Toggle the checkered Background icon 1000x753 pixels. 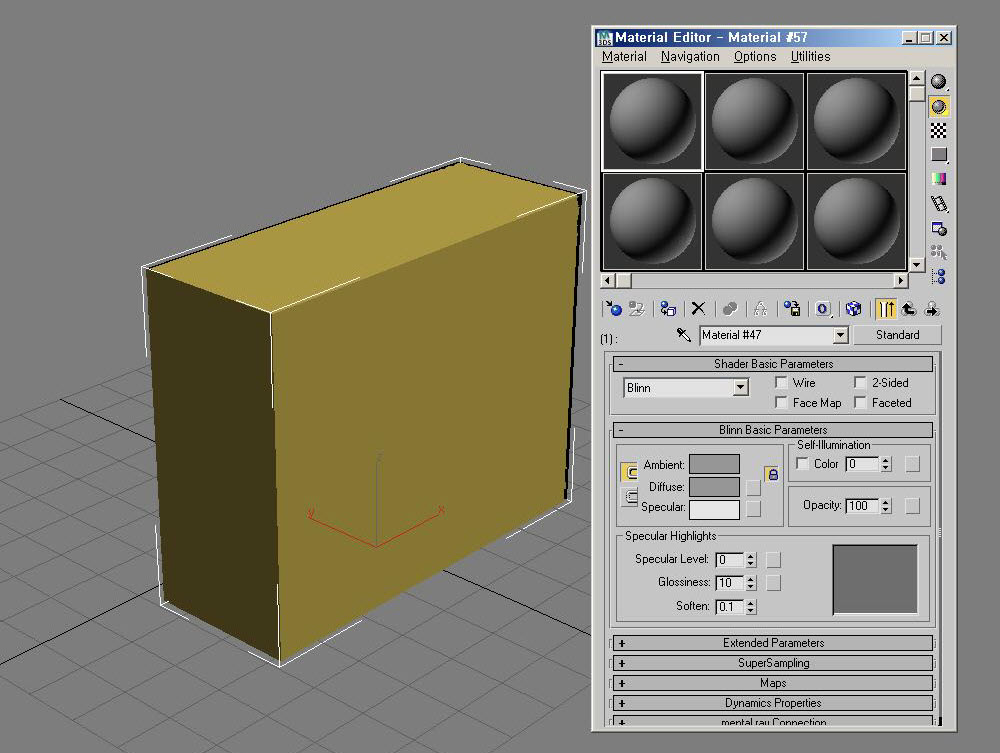(x=938, y=131)
